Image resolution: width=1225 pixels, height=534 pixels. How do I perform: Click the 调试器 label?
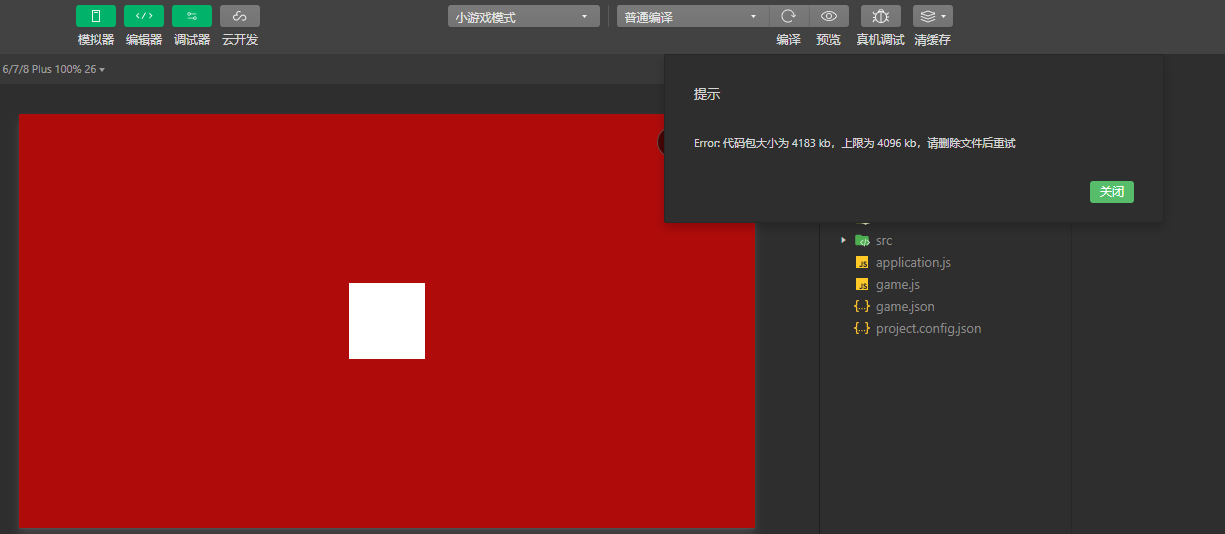(192, 40)
